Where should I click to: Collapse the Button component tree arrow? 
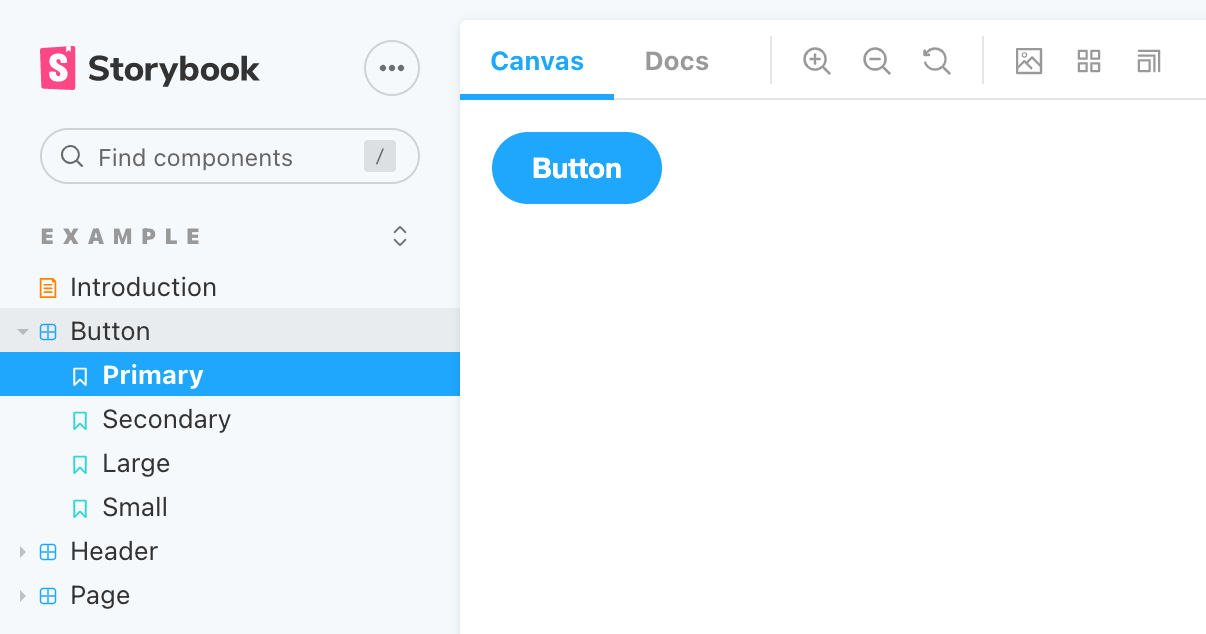click(x=23, y=332)
